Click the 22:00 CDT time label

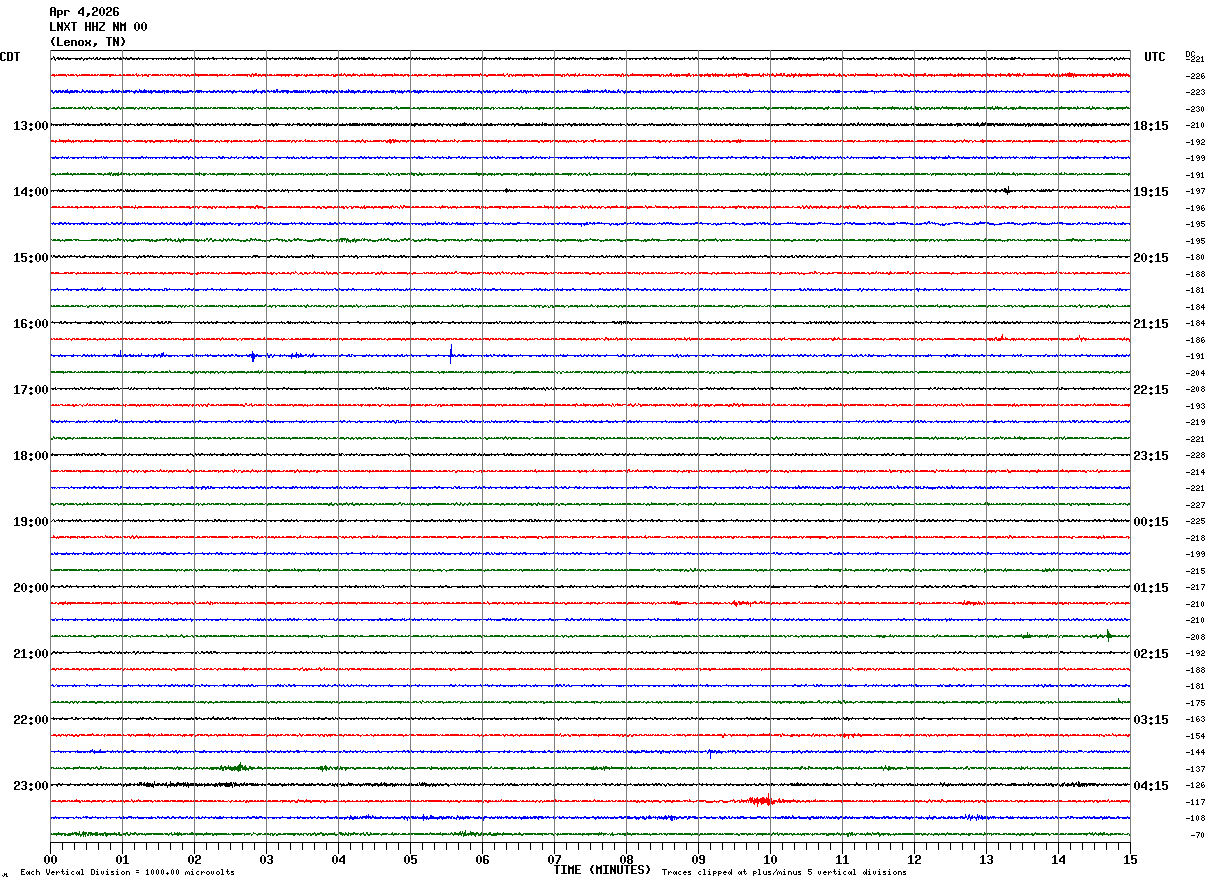31,720
